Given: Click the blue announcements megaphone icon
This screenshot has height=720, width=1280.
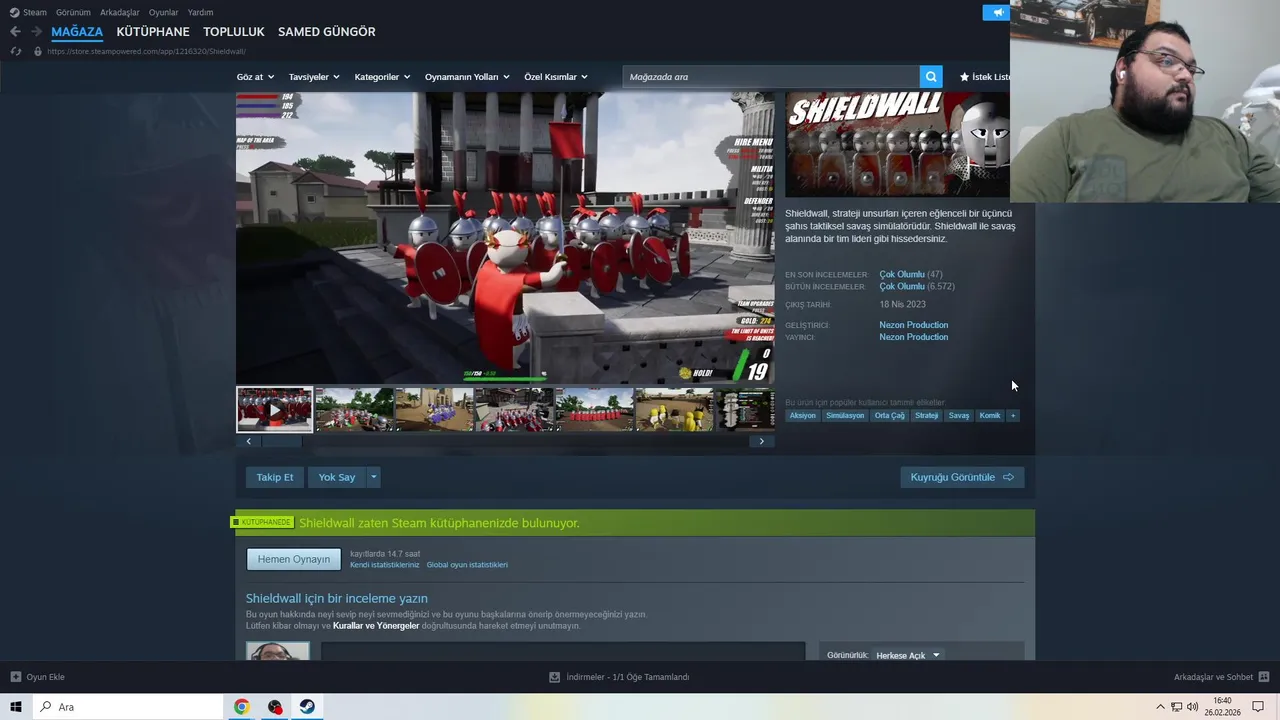Looking at the screenshot, I should coord(996,12).
